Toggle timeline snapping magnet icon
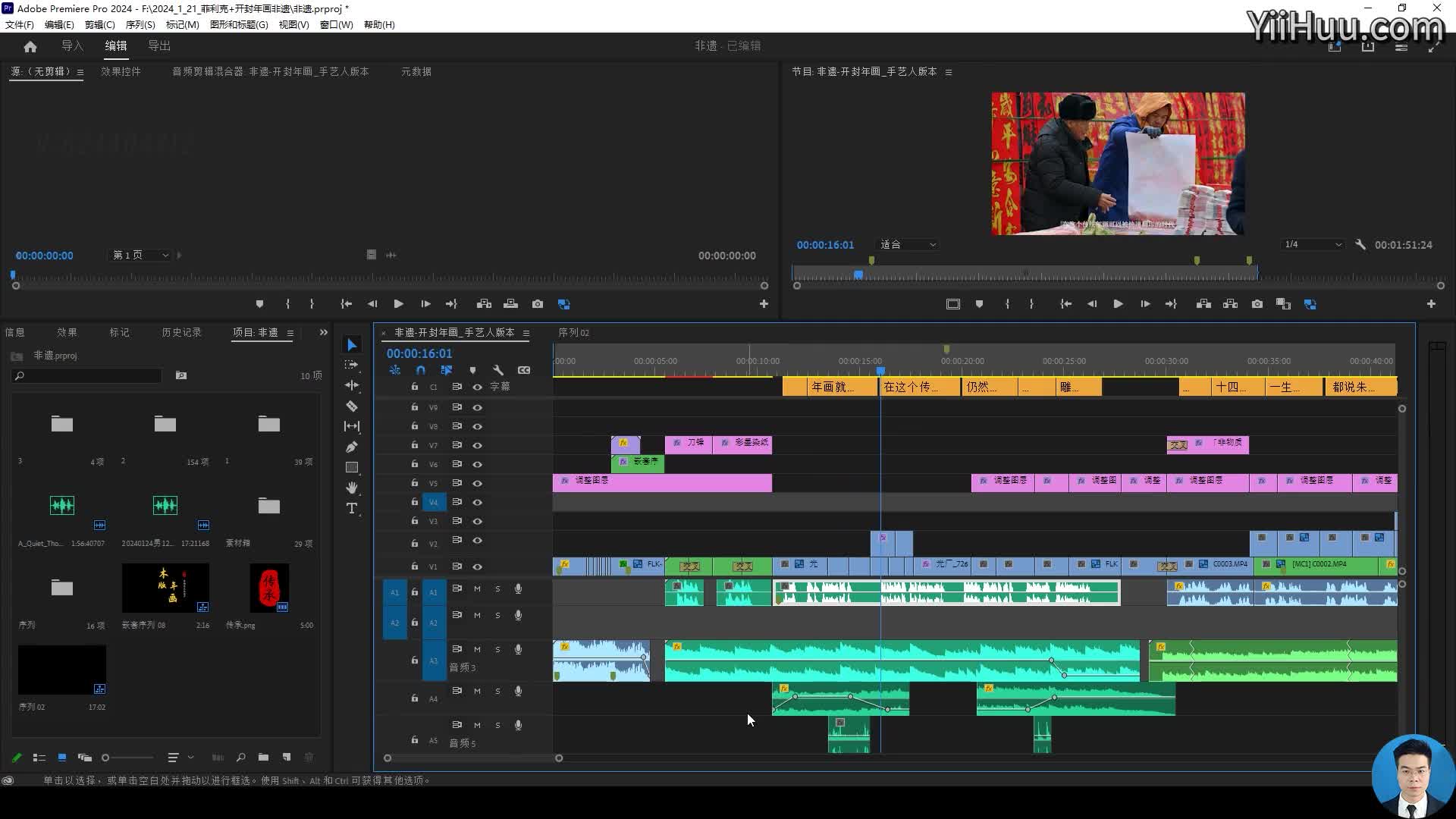 (x=421, y=370)
